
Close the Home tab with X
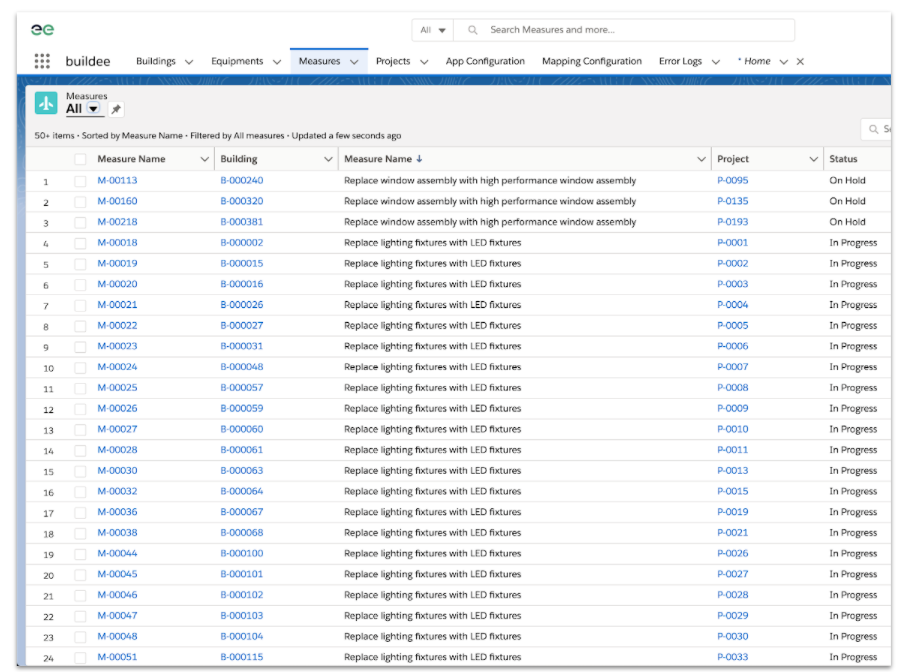[x=800, y=62]
